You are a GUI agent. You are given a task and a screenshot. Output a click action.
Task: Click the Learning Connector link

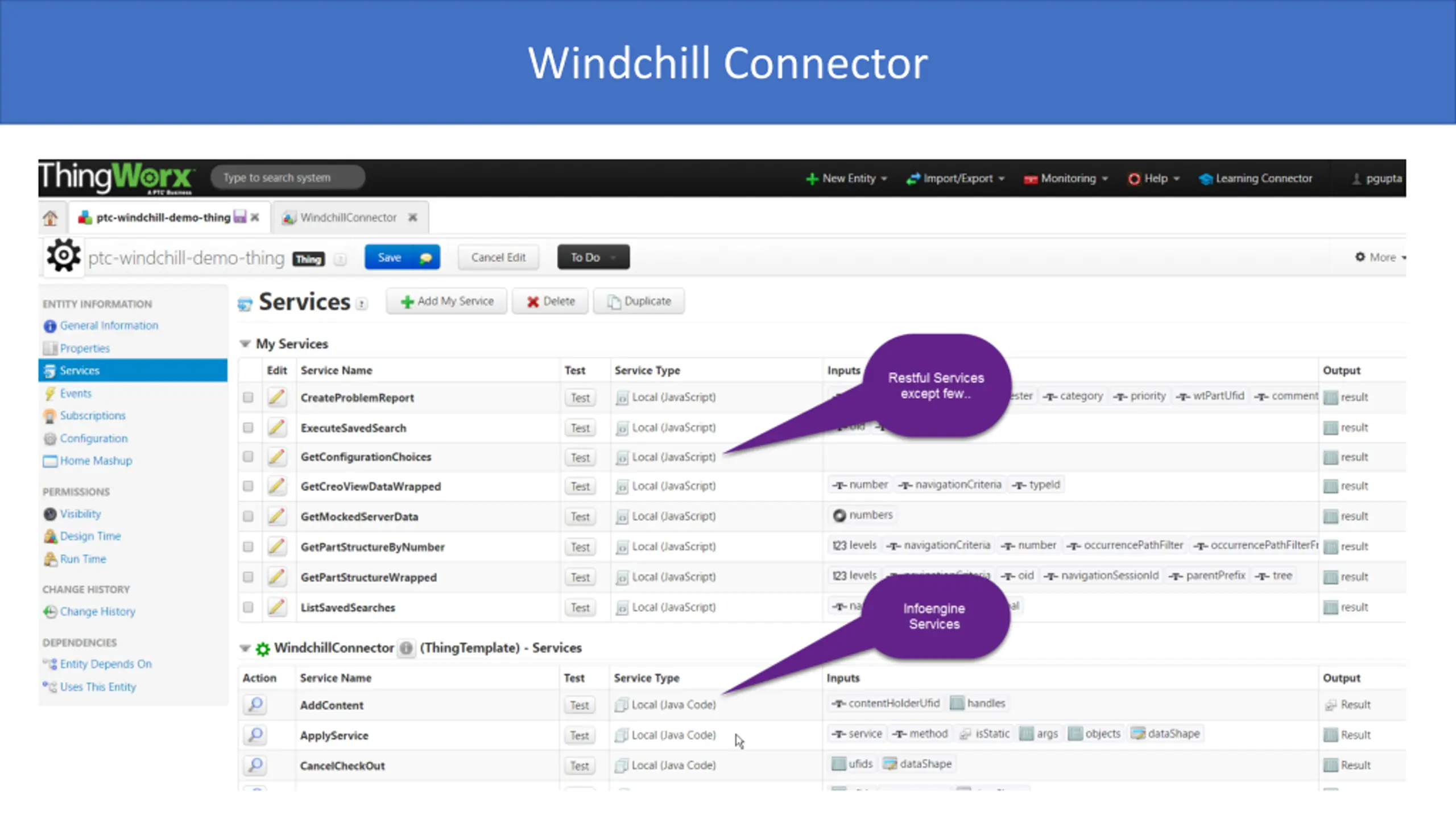tap(1255, 179)
